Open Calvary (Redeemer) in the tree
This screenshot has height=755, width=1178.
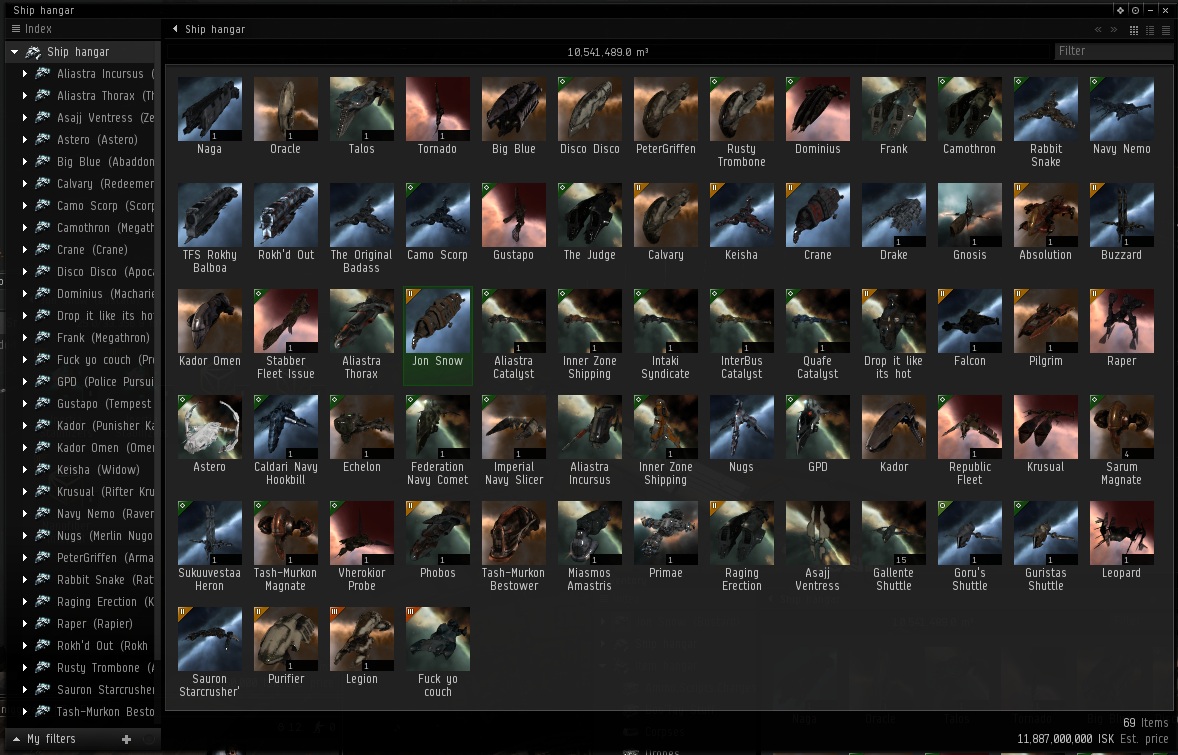tap(105, 184)
